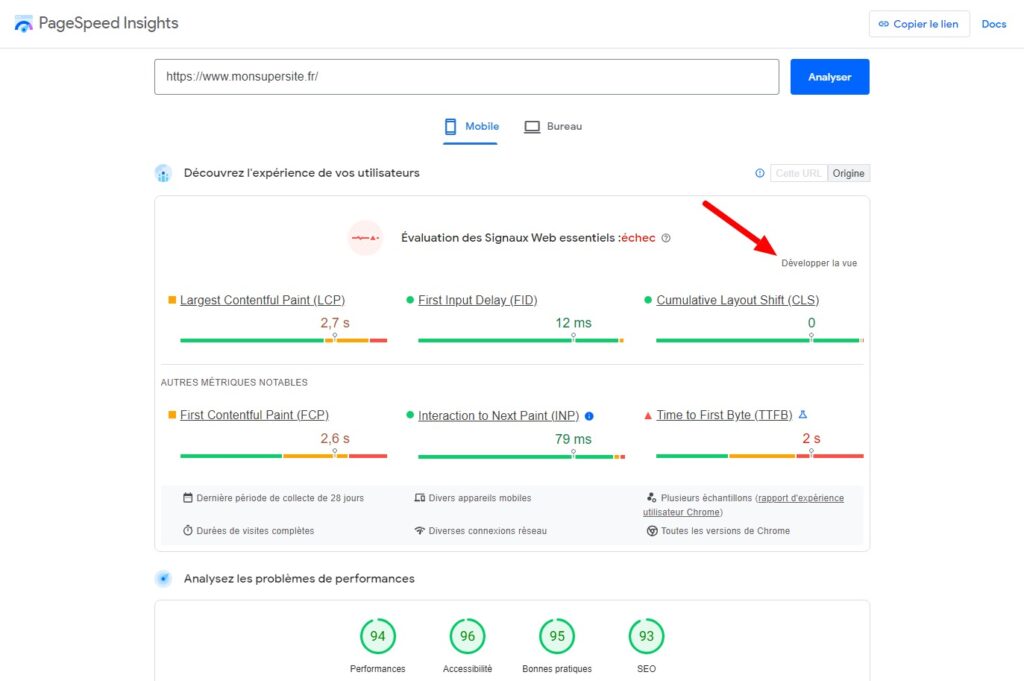This screenshot has width=1024, height=681.
Task: Click the FID distribution bar
Action: [x=521, y=340]
